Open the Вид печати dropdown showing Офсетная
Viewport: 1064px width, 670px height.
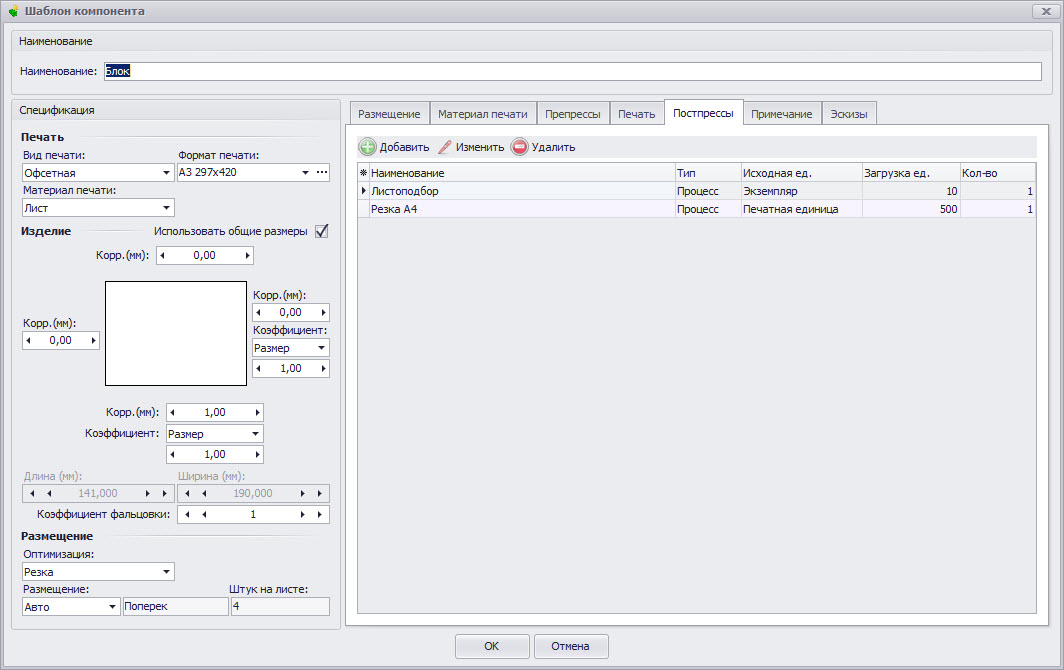pos(166,173)
